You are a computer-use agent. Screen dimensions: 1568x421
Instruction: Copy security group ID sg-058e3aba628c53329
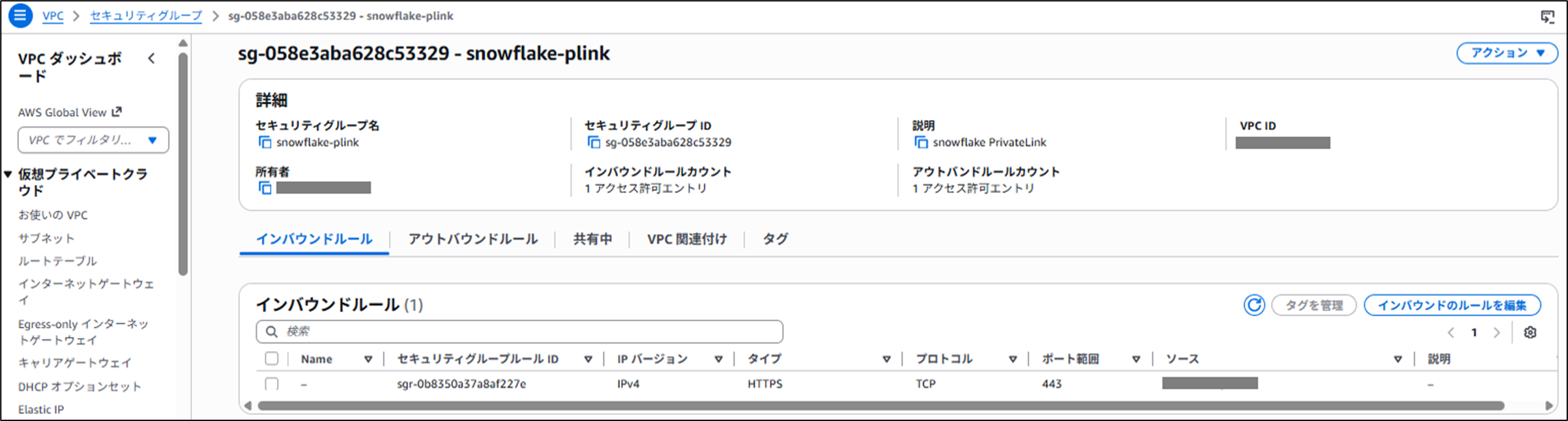pyautogui.click(x=594, y=142)
